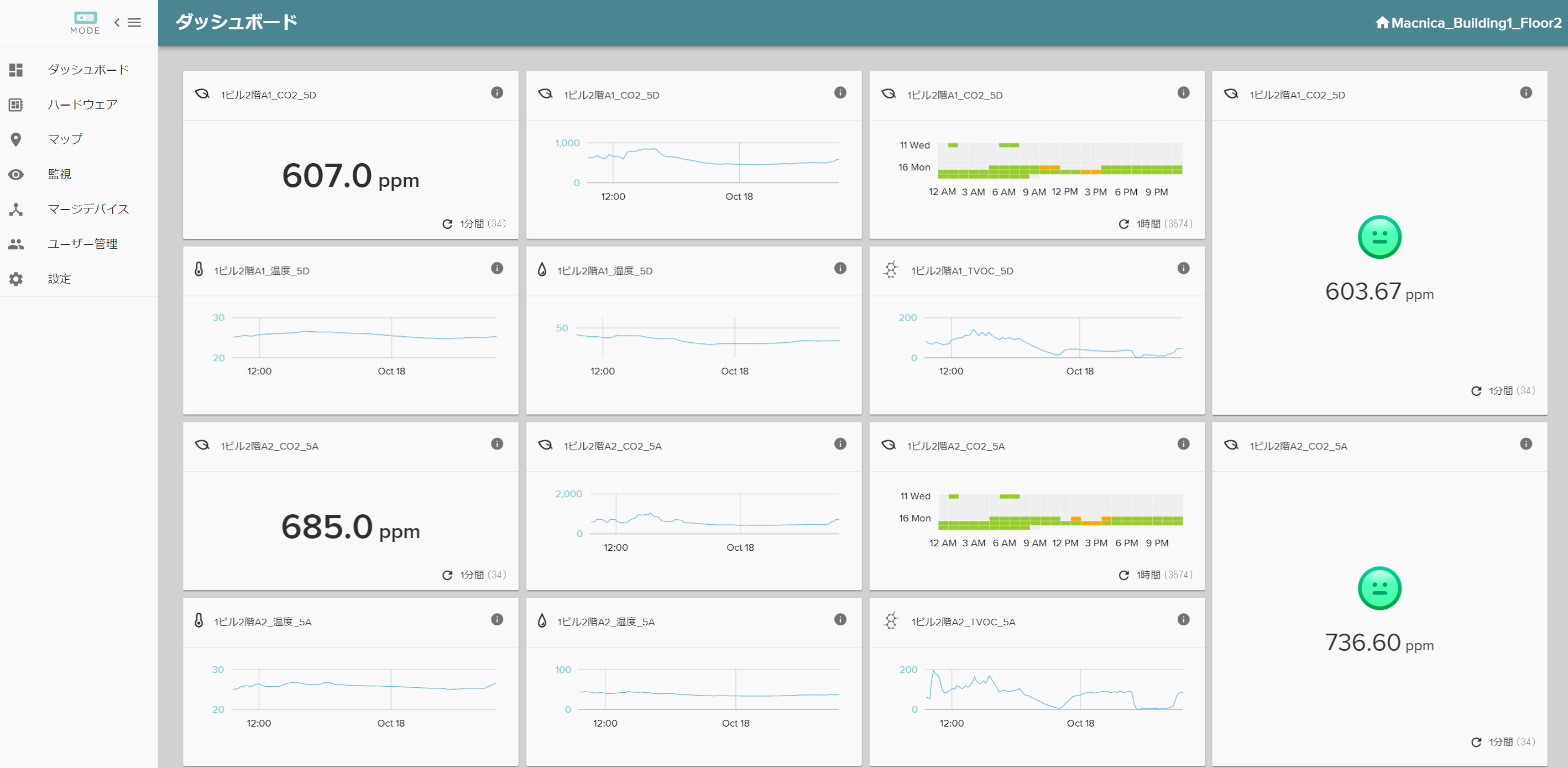Open info on A2 CO2 heatmap card
This screenshot has width=1568, height=768.
pos(1183,443)
